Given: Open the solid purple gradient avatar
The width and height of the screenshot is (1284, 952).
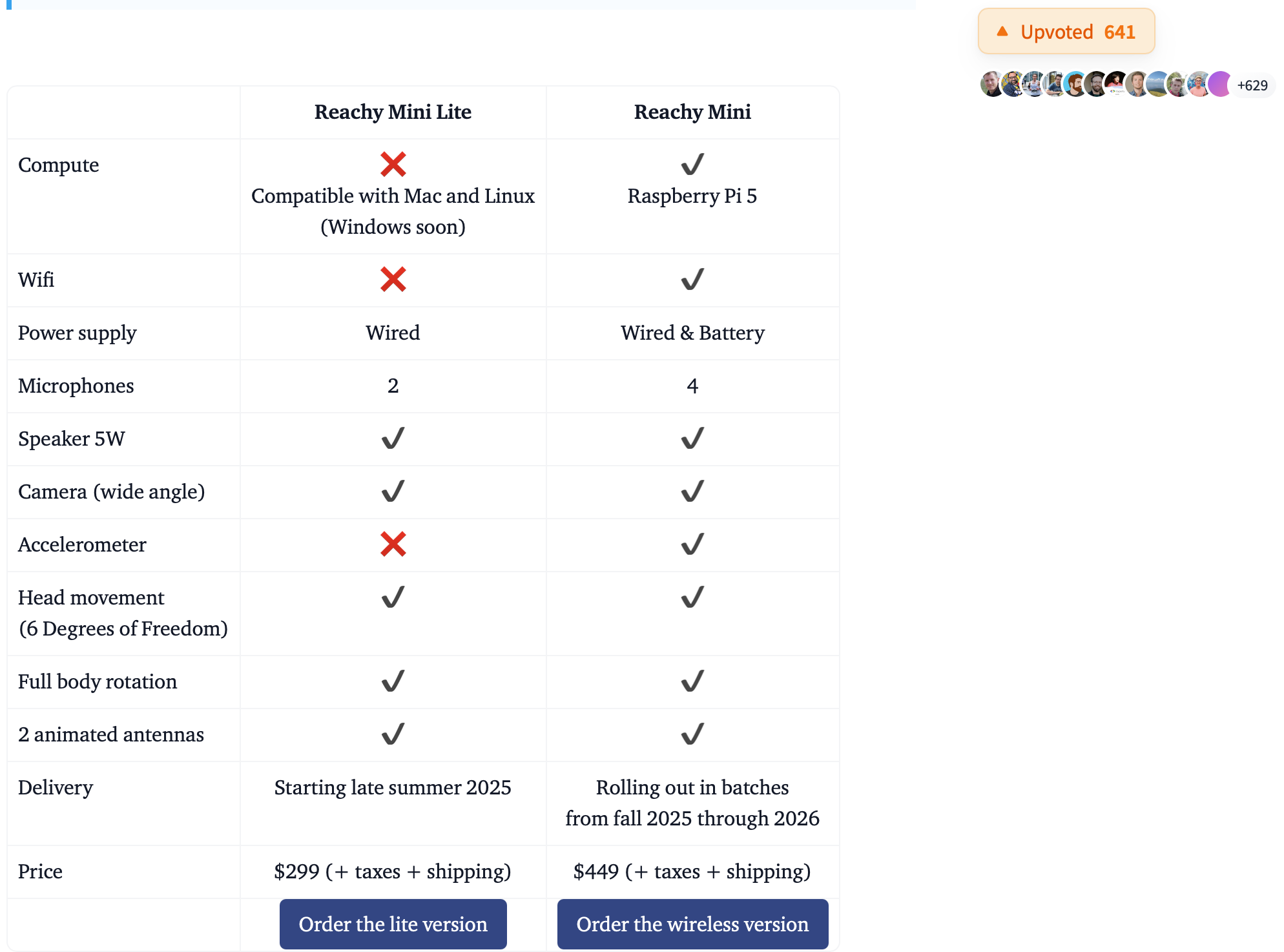Looking at the screenshot, I should point(1219,85).
